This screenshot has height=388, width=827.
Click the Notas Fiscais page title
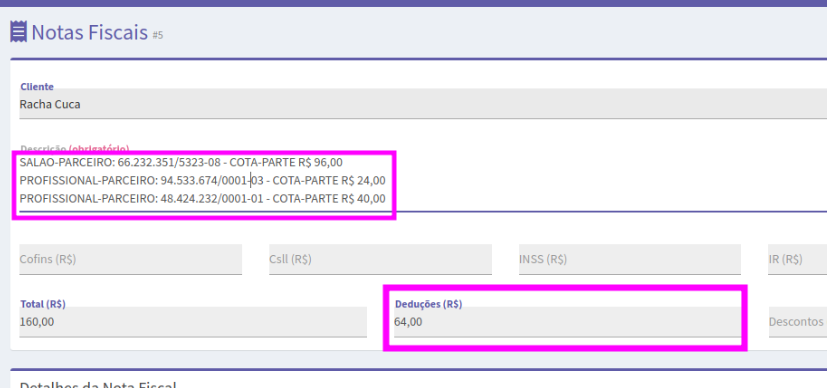click(x=90, y=32)
